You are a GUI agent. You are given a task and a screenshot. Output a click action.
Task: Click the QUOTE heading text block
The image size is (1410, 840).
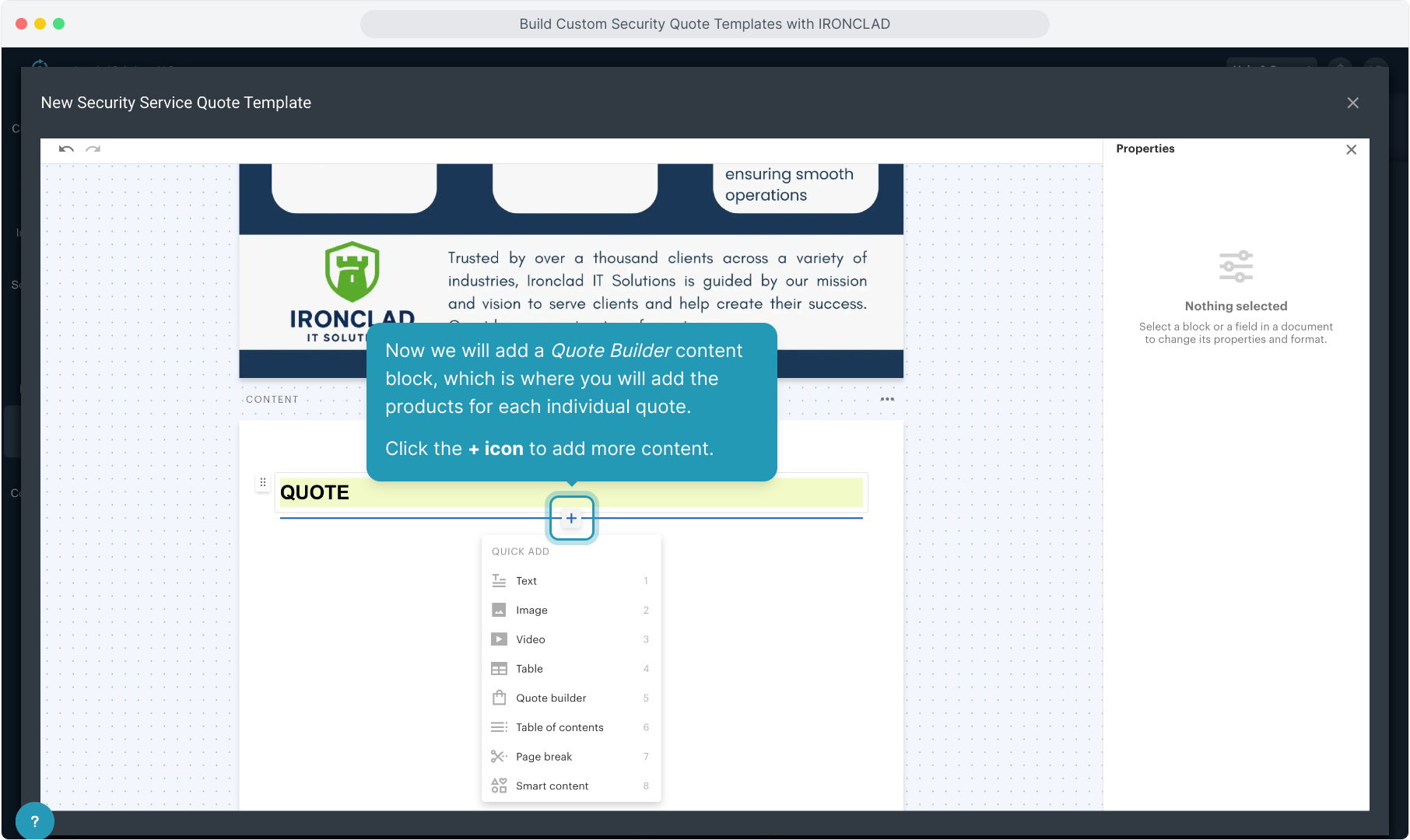pyautogui.click(x=314, y=492)
